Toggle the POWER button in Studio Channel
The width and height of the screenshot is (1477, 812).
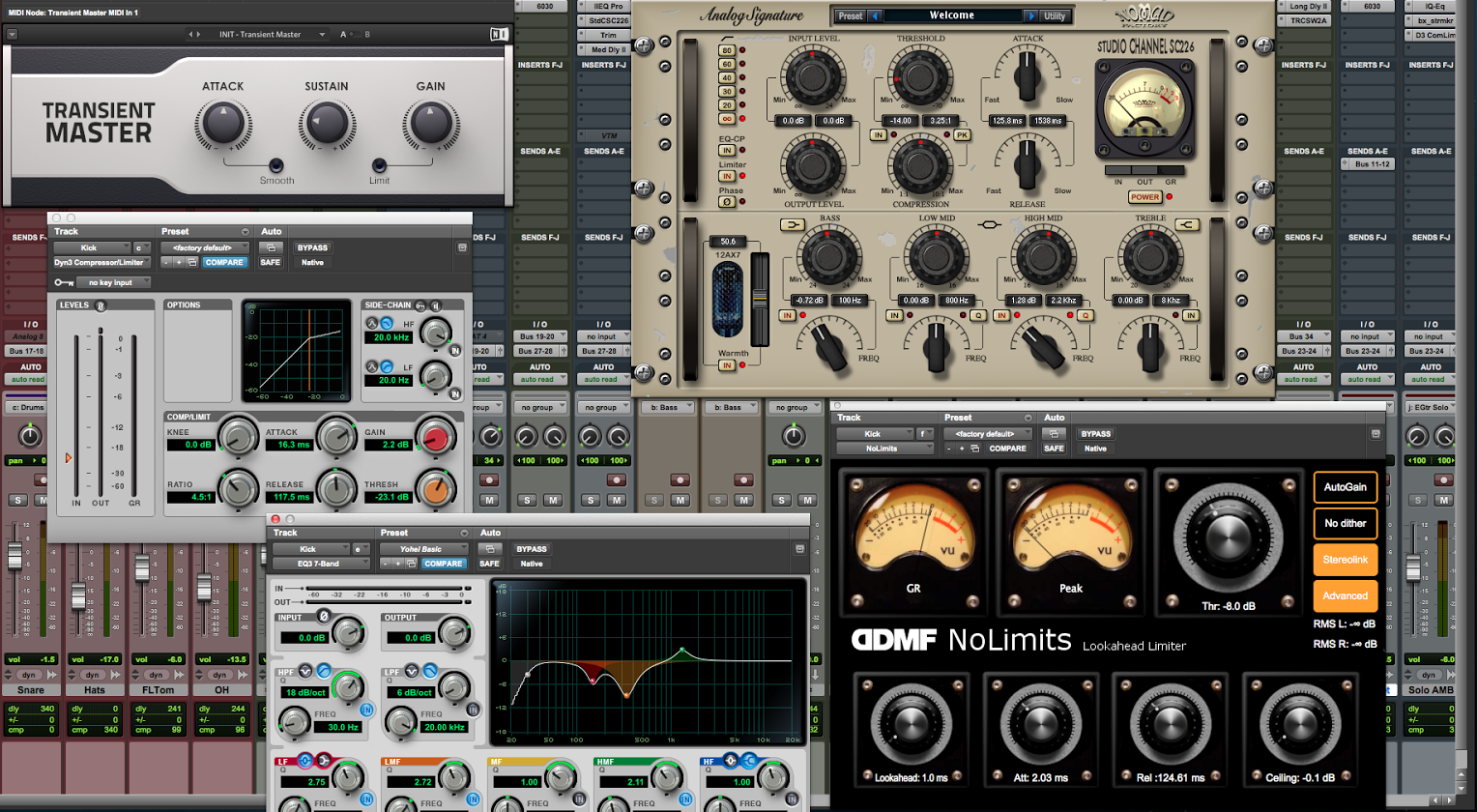(1144, 197)
